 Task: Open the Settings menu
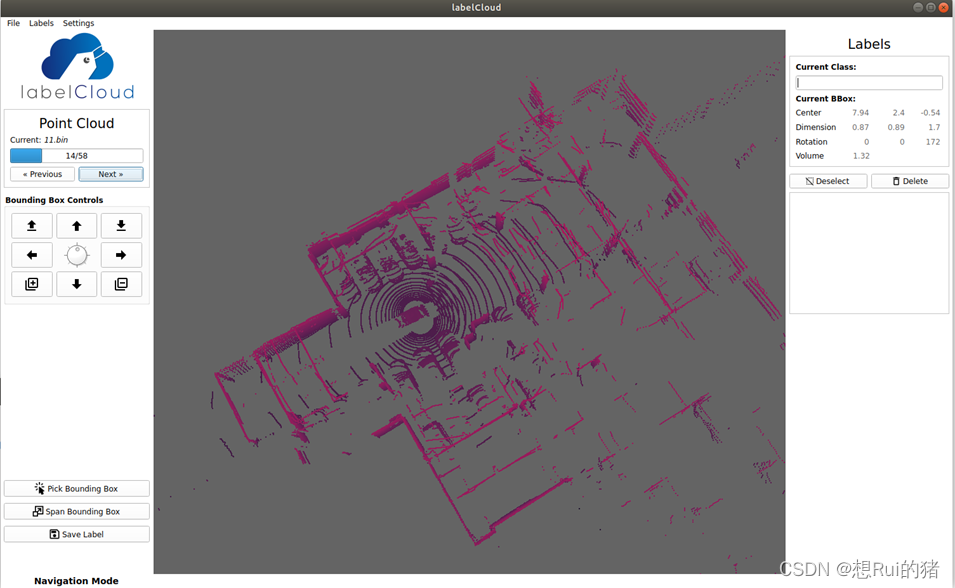point(79,23)
